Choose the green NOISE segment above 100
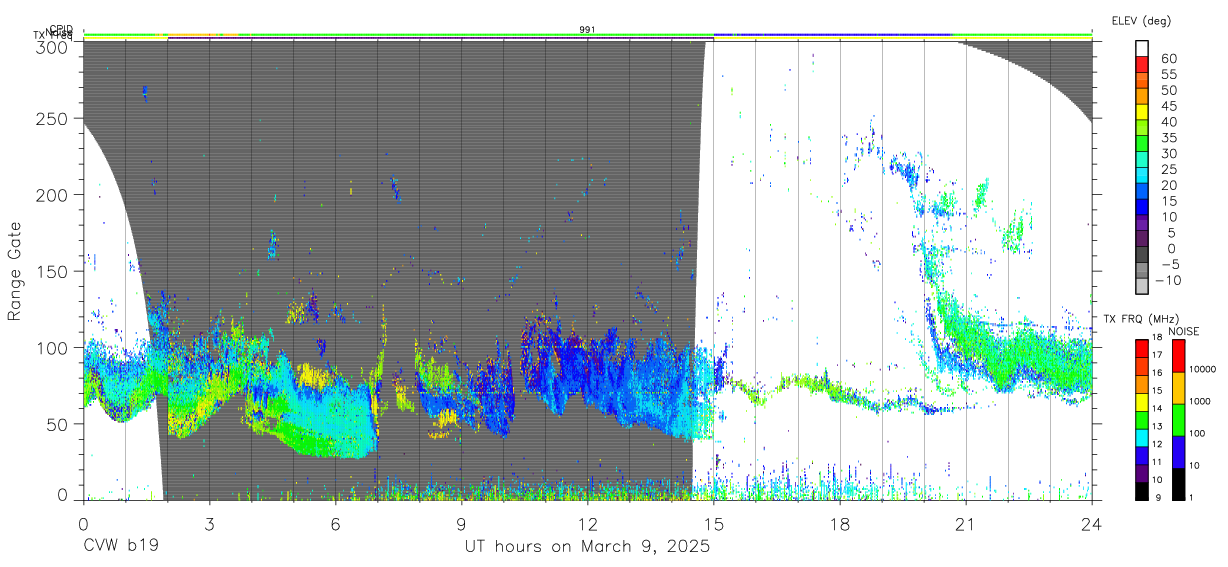1228x567 pixels. 1177,419
